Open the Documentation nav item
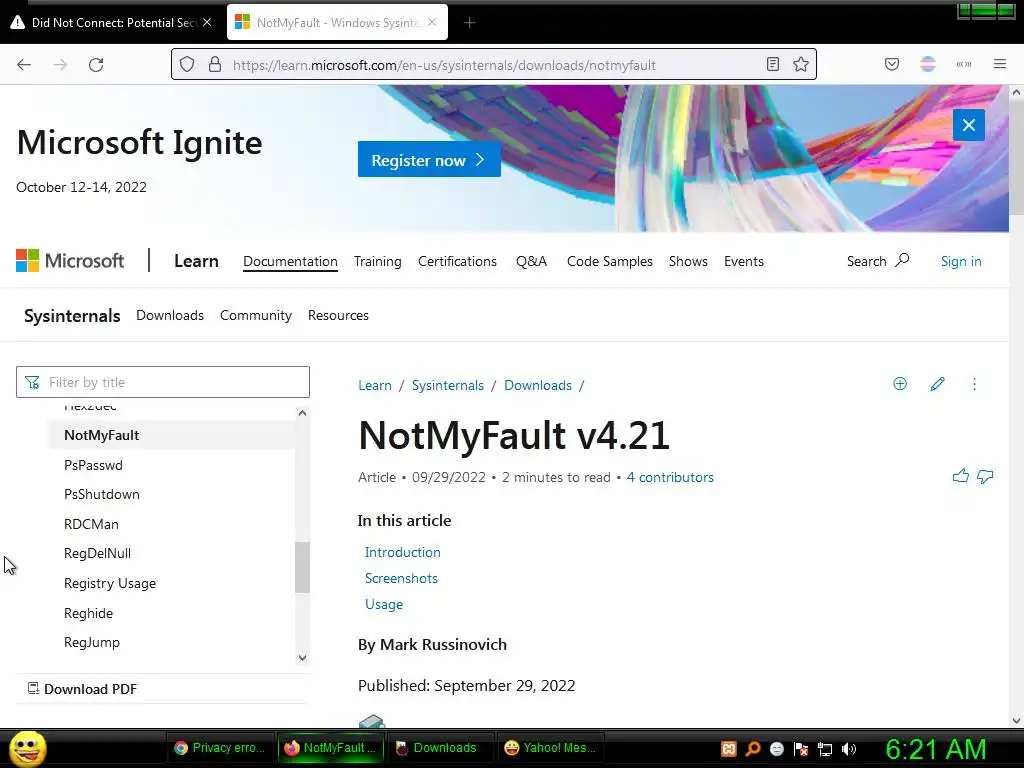The height and width of the screenshot is (768, 1024). click(x=290, y=261)
